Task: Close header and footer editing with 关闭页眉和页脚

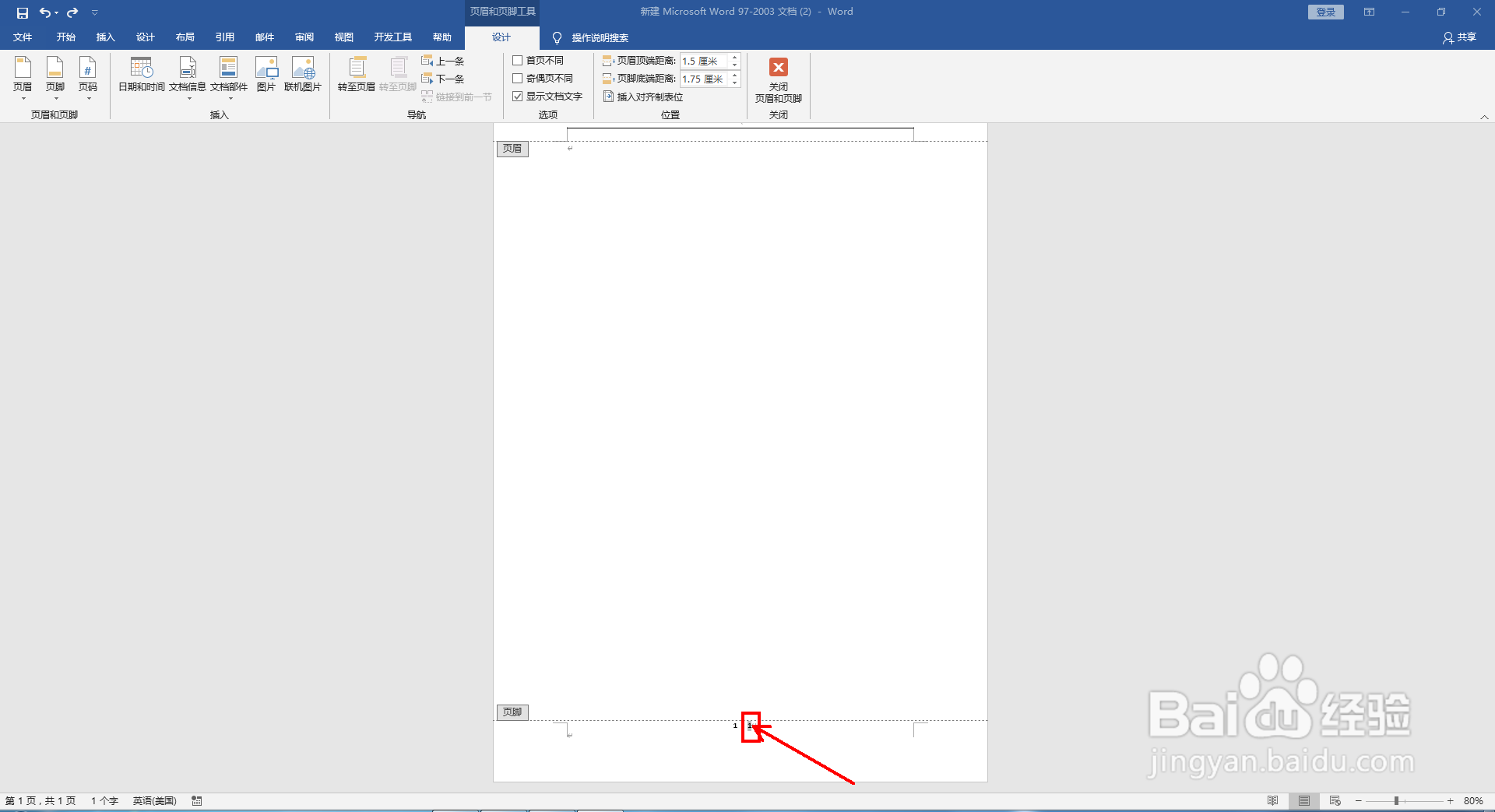Action: coord(777,80)
